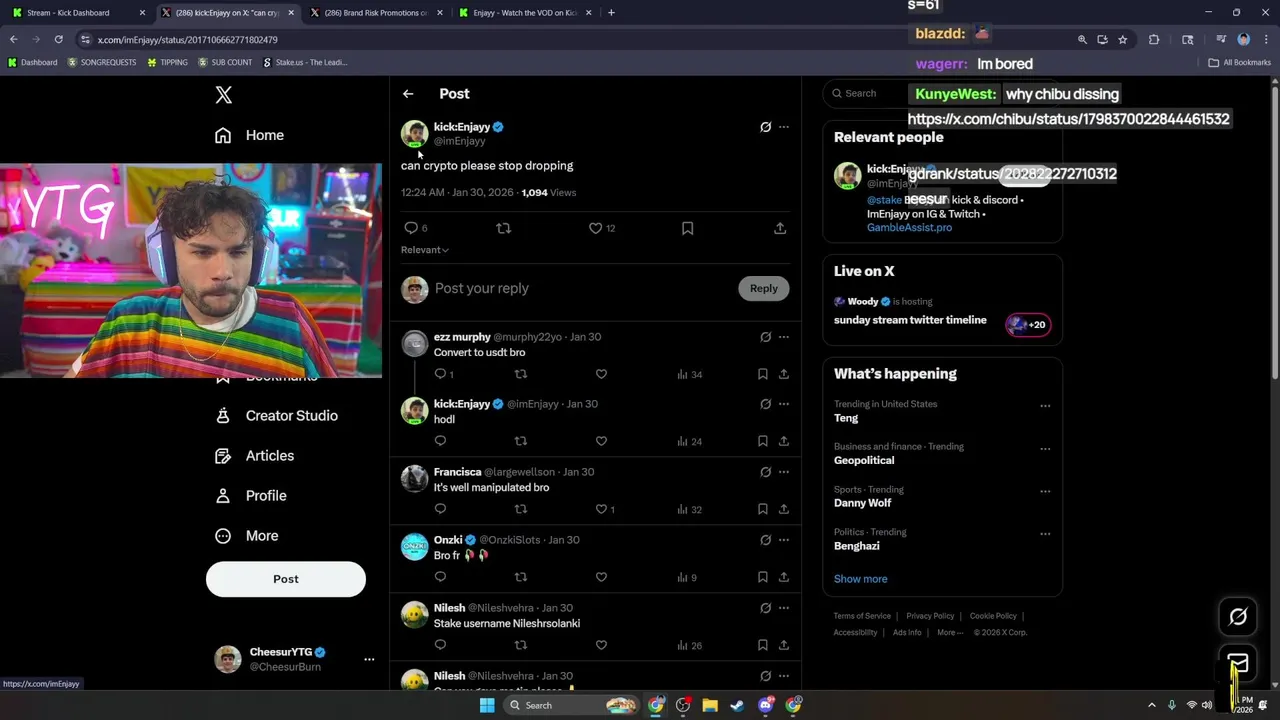The width and height of the screenshot is (1280, 720).
Task: Bookmark Onzki's reply
Action: pos(763,577)
